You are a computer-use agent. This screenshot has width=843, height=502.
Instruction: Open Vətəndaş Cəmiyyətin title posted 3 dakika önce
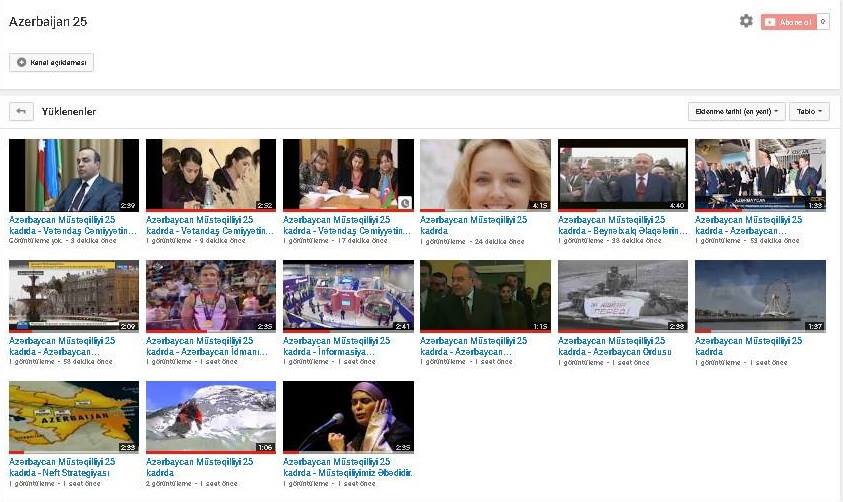pyautogui.click(x=73, y=225)
